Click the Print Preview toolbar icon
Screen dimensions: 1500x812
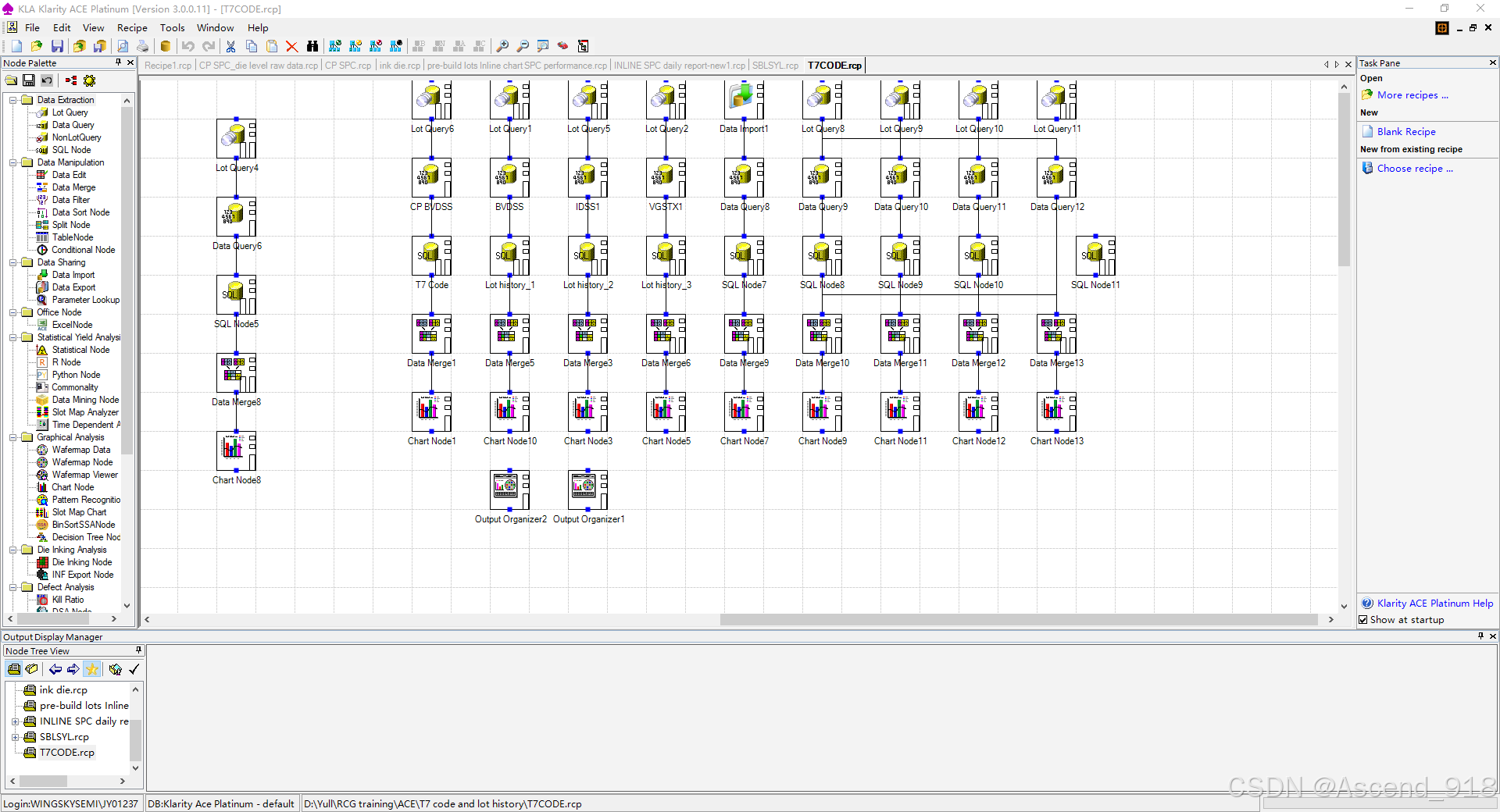point(123,46)
